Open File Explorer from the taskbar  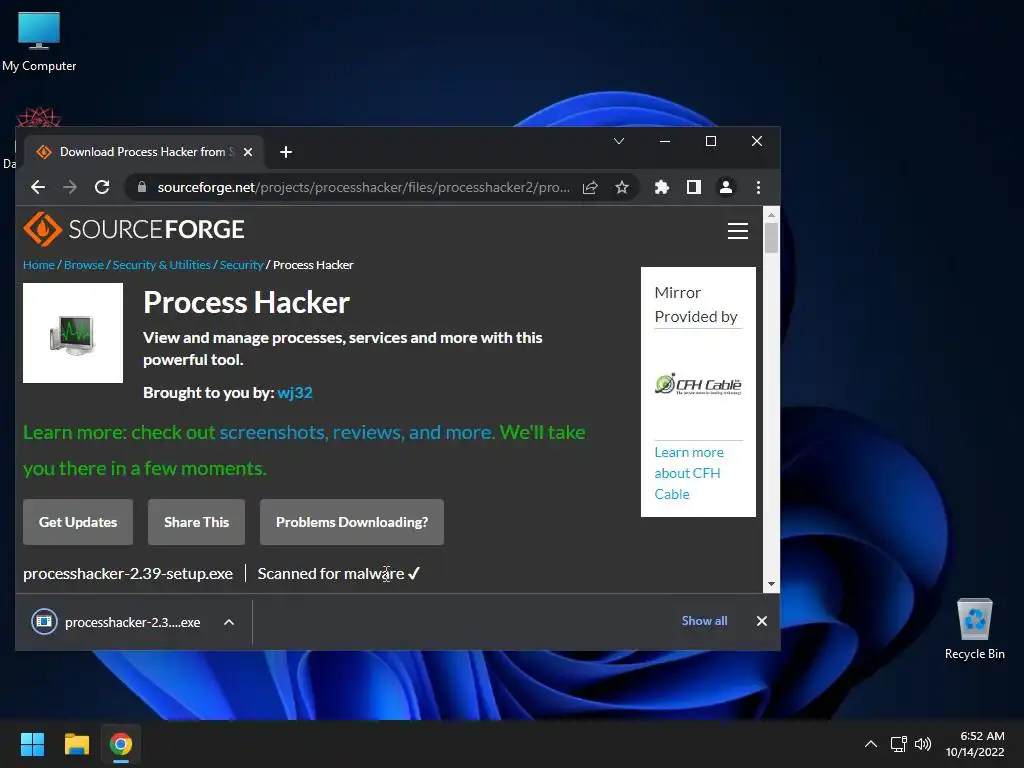[76, 744]
